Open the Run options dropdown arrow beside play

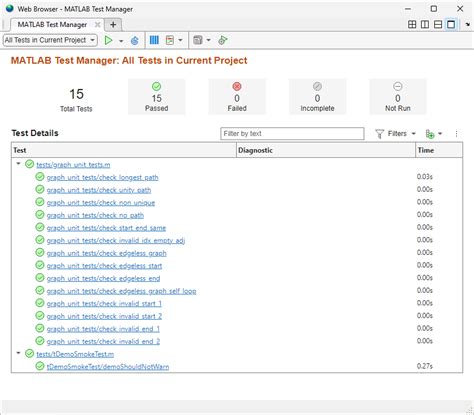coord(121,41)
